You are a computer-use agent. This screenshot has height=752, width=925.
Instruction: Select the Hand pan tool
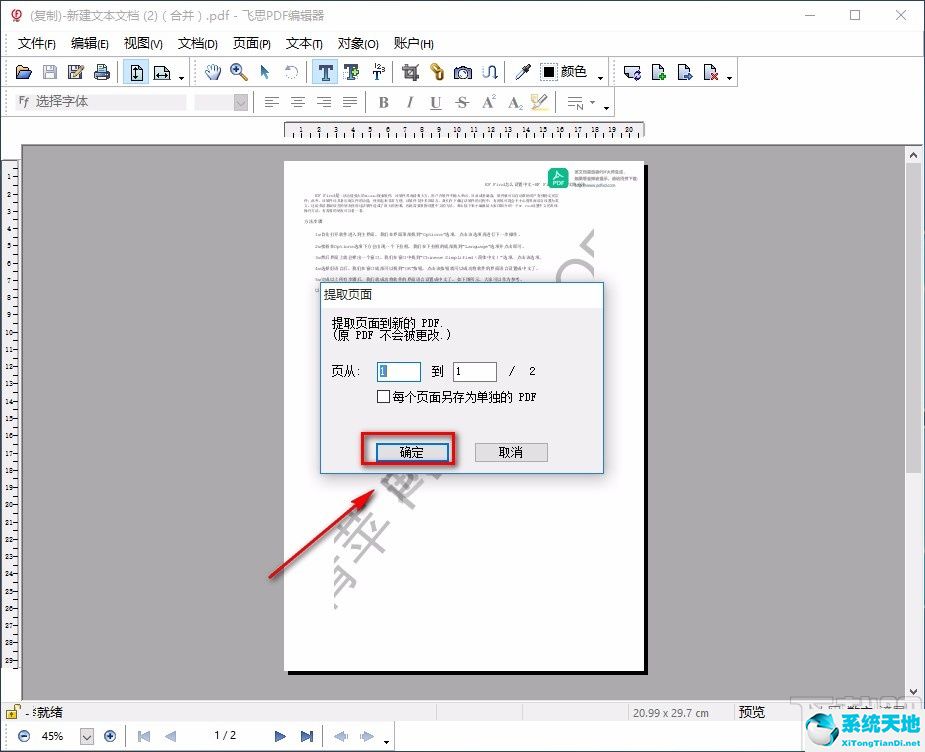pyautogui.click(x=213, y=72)
